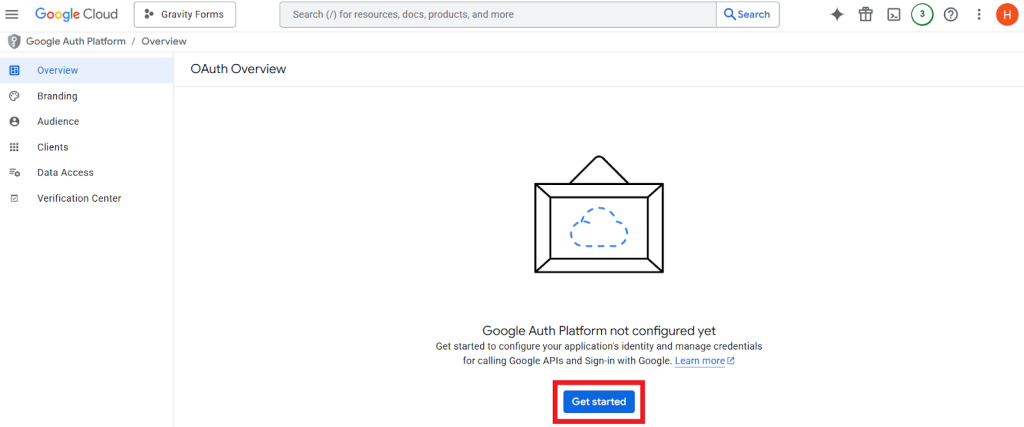Click the orange H account avatar

(1007, 14)
